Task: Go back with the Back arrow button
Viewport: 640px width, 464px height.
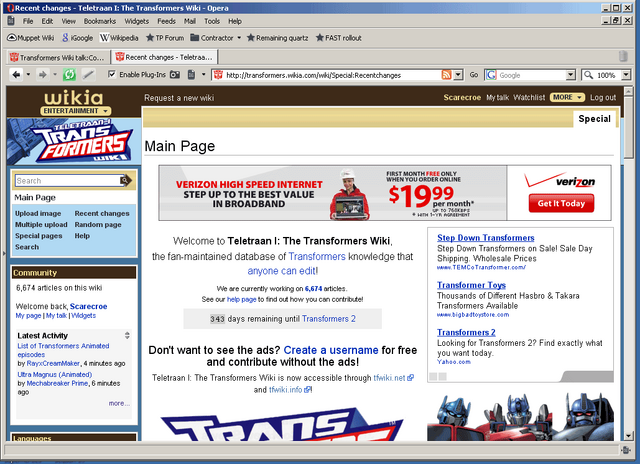Action: click(16, 75)
